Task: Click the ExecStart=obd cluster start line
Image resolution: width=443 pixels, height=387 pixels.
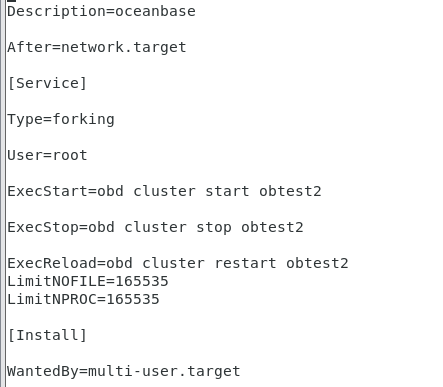Action: 164,191
